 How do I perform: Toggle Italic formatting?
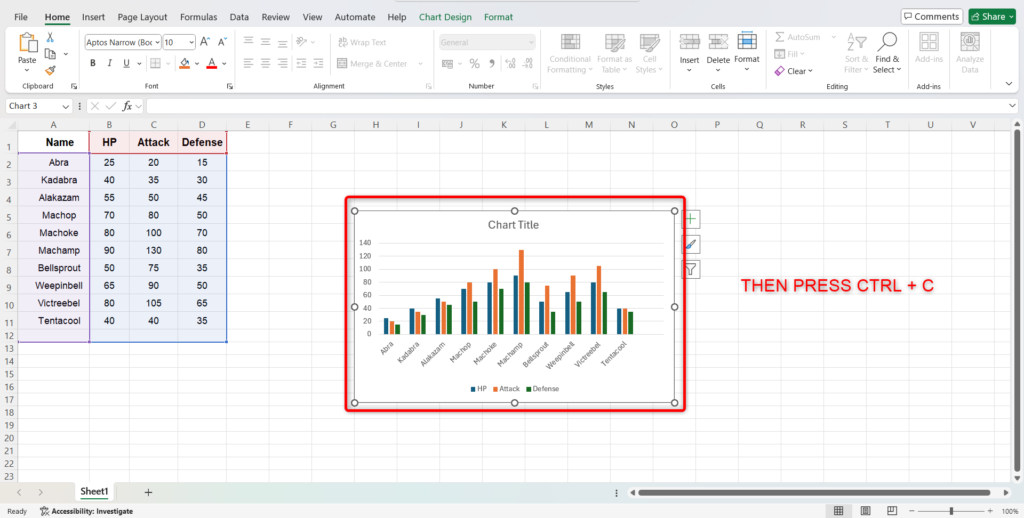click(110, 63)
